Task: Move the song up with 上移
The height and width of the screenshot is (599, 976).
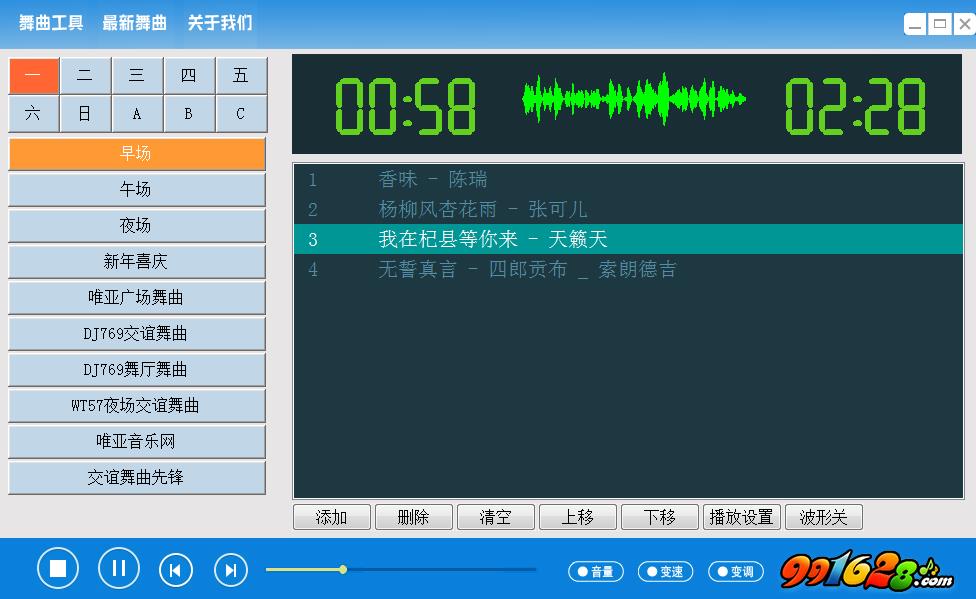Action: [x=578, y=517]
